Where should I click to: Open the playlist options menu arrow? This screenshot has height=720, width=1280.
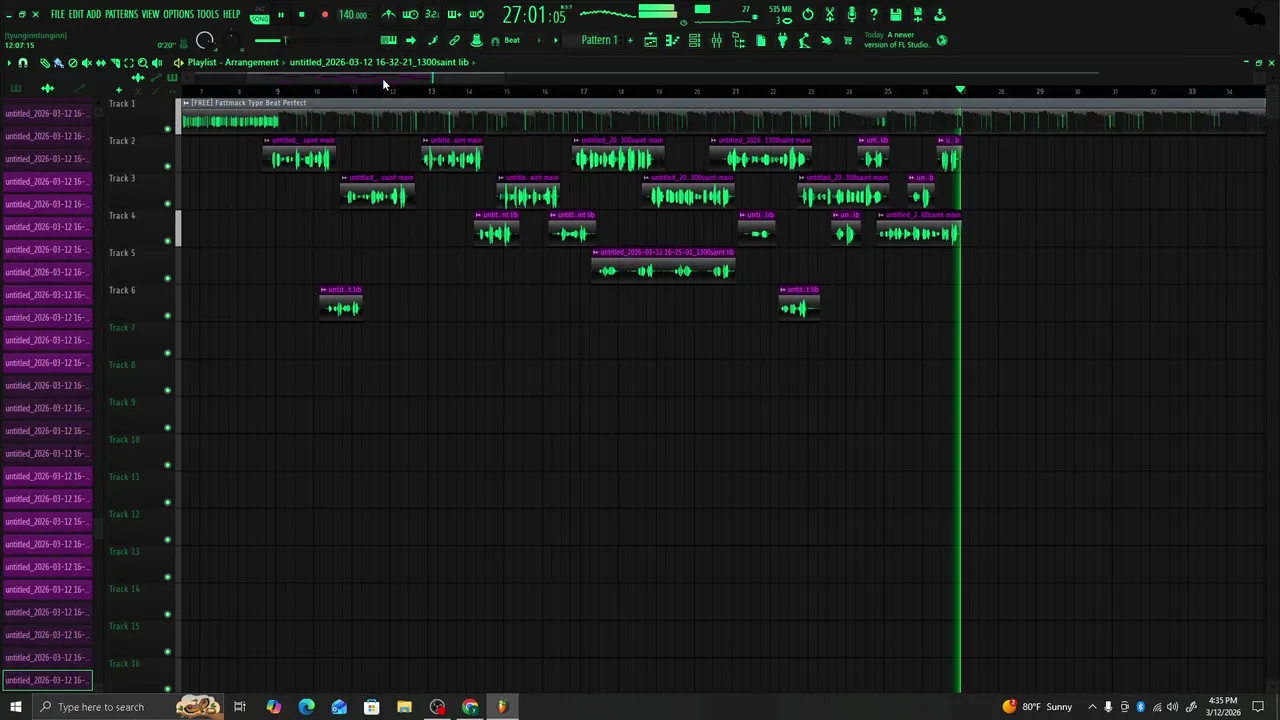click(9, 63)
